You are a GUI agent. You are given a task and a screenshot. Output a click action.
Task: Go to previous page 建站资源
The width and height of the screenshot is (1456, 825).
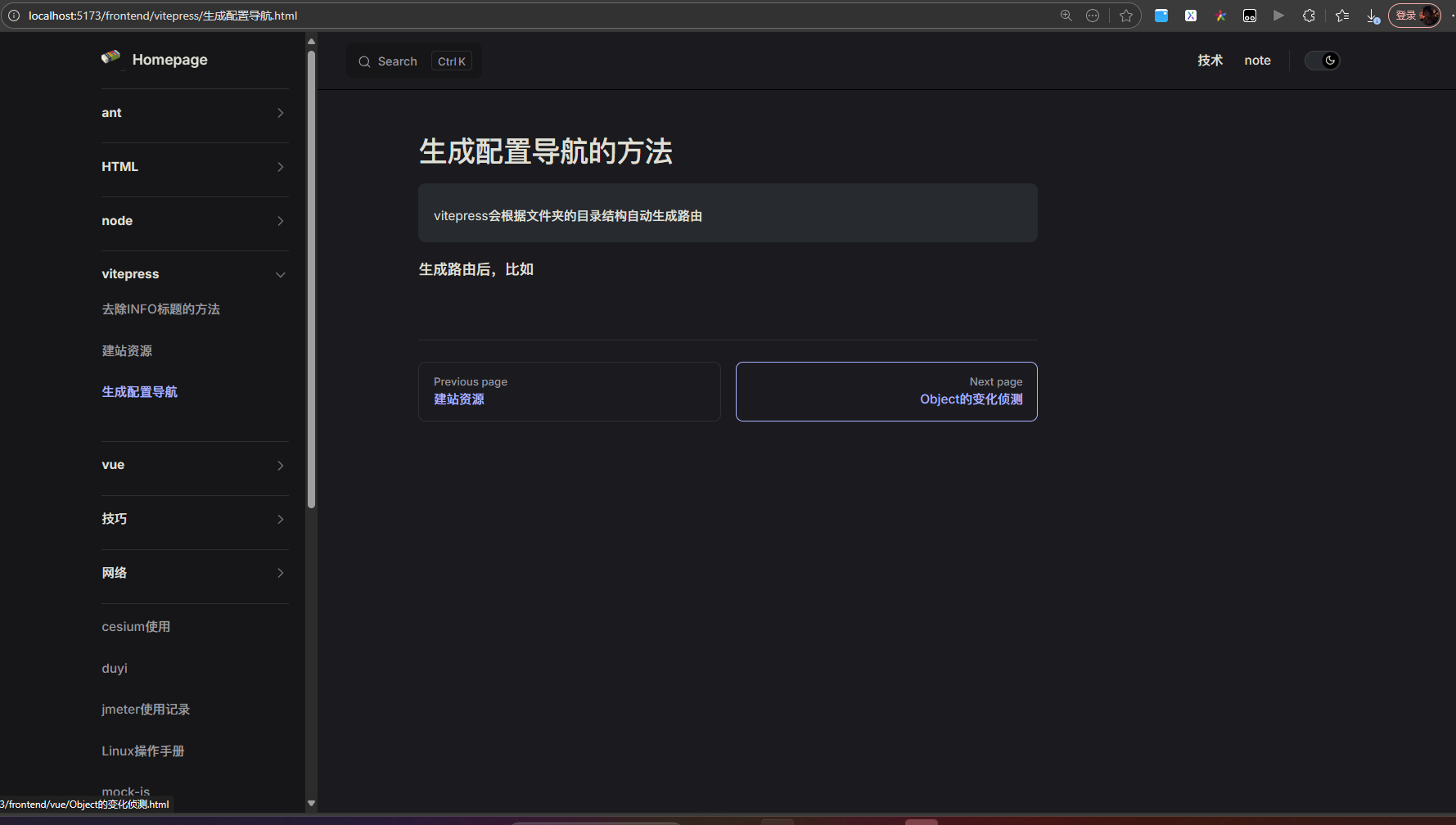coord(569,391)
